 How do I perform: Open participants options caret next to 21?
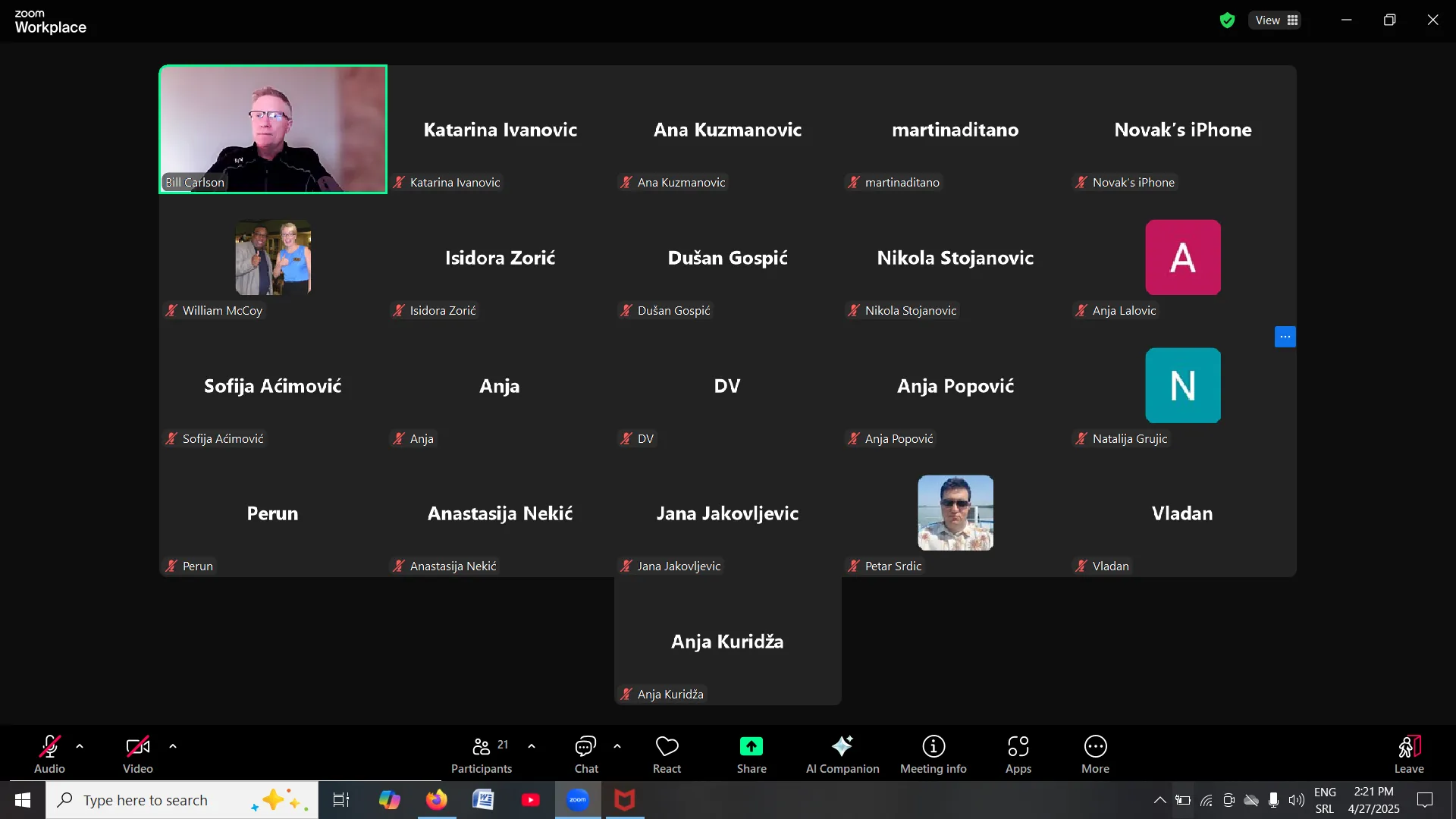click(532, 746)
